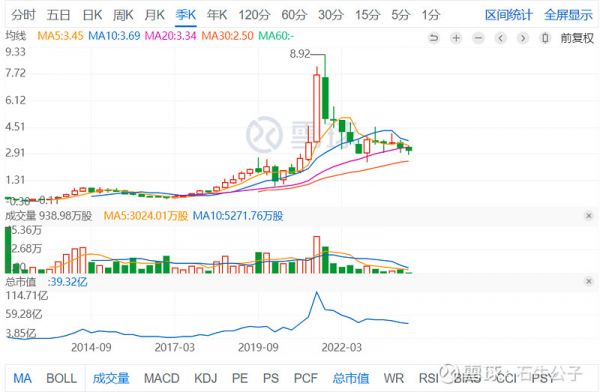The height and width of the screenshot is (392, 600).
Task: Toggle the 总市值 indicator at bottom
Action: 351,378
